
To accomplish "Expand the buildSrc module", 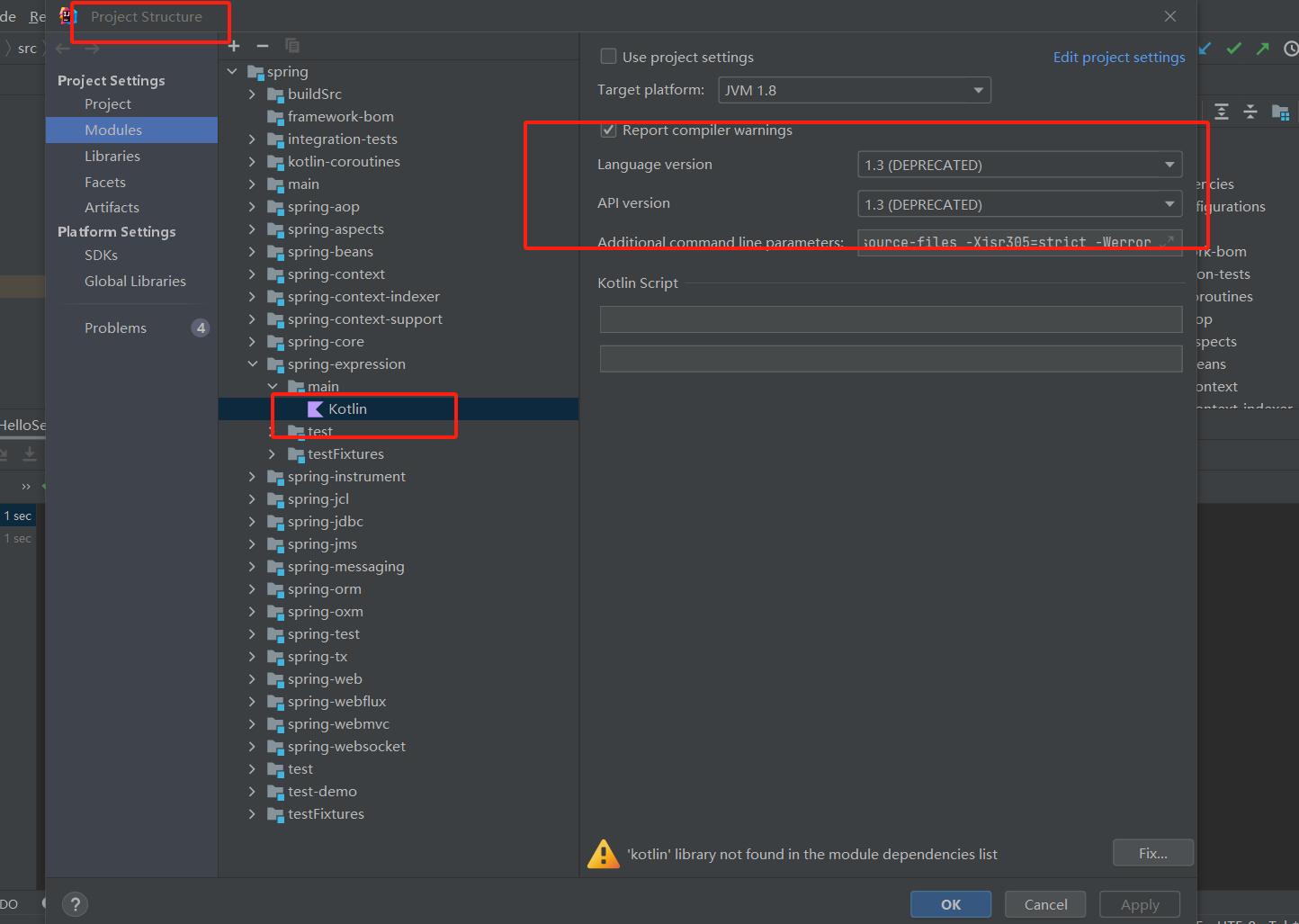I will [252, 94].
